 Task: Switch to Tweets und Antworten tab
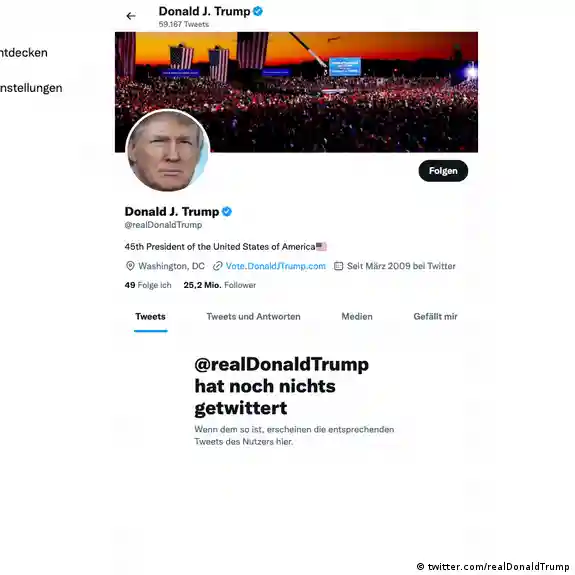pos(253,316)
